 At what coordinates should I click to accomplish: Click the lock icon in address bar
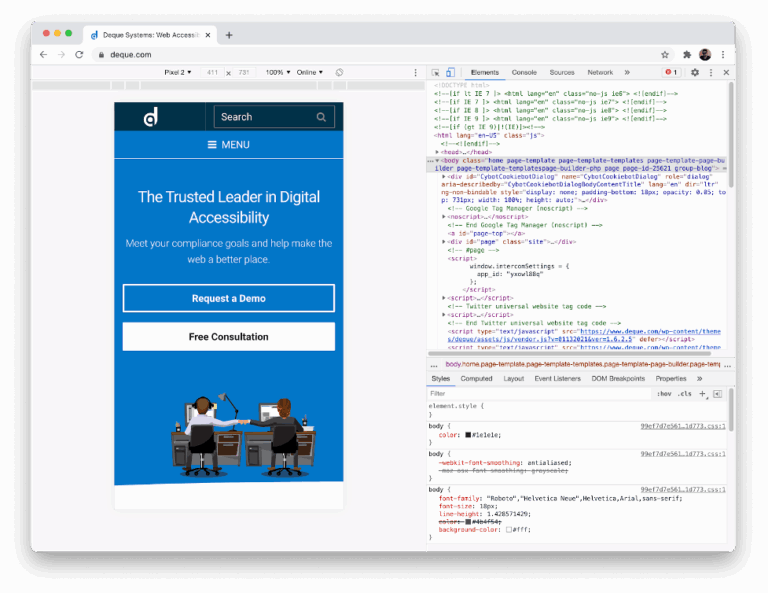[101, 55]
